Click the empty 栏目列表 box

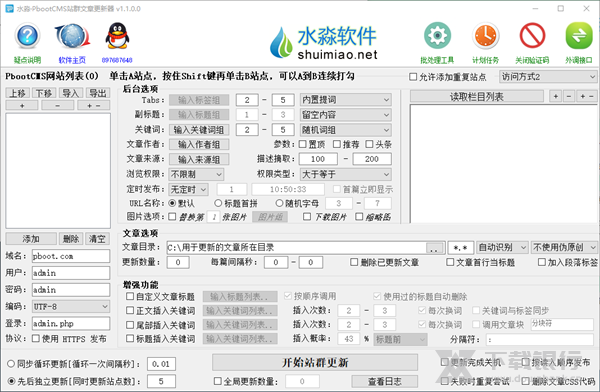pyautogui.click(x=504, y=164)
